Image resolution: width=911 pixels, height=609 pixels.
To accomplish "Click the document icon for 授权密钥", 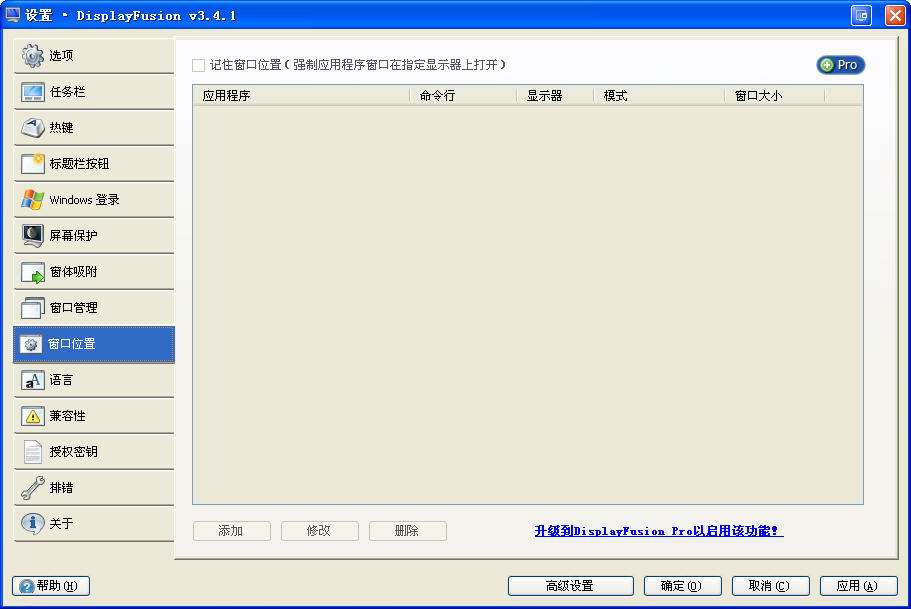I will point(33,452).
